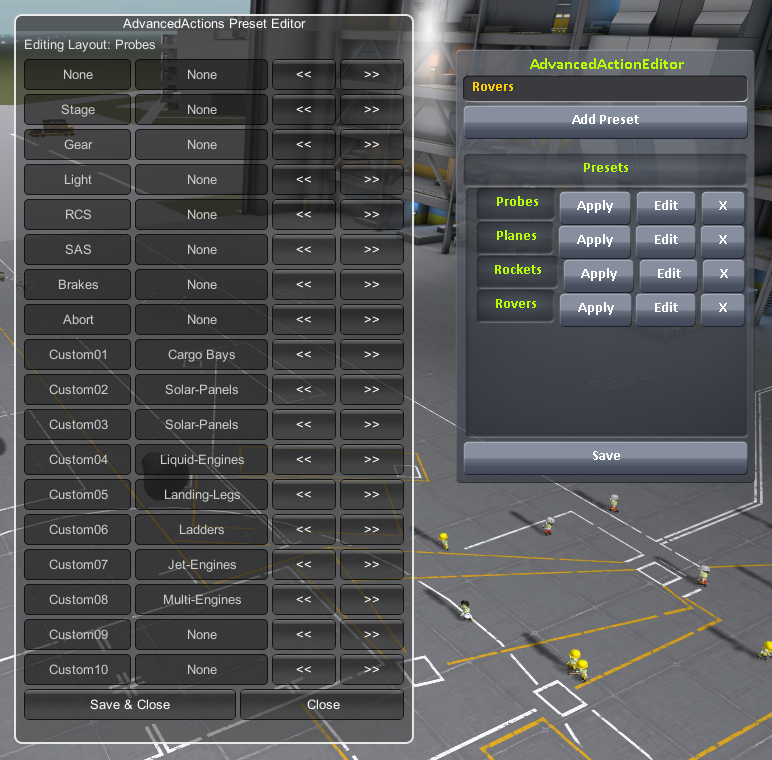Click Save & Close in Preset Editor

[x=130, y=705]
